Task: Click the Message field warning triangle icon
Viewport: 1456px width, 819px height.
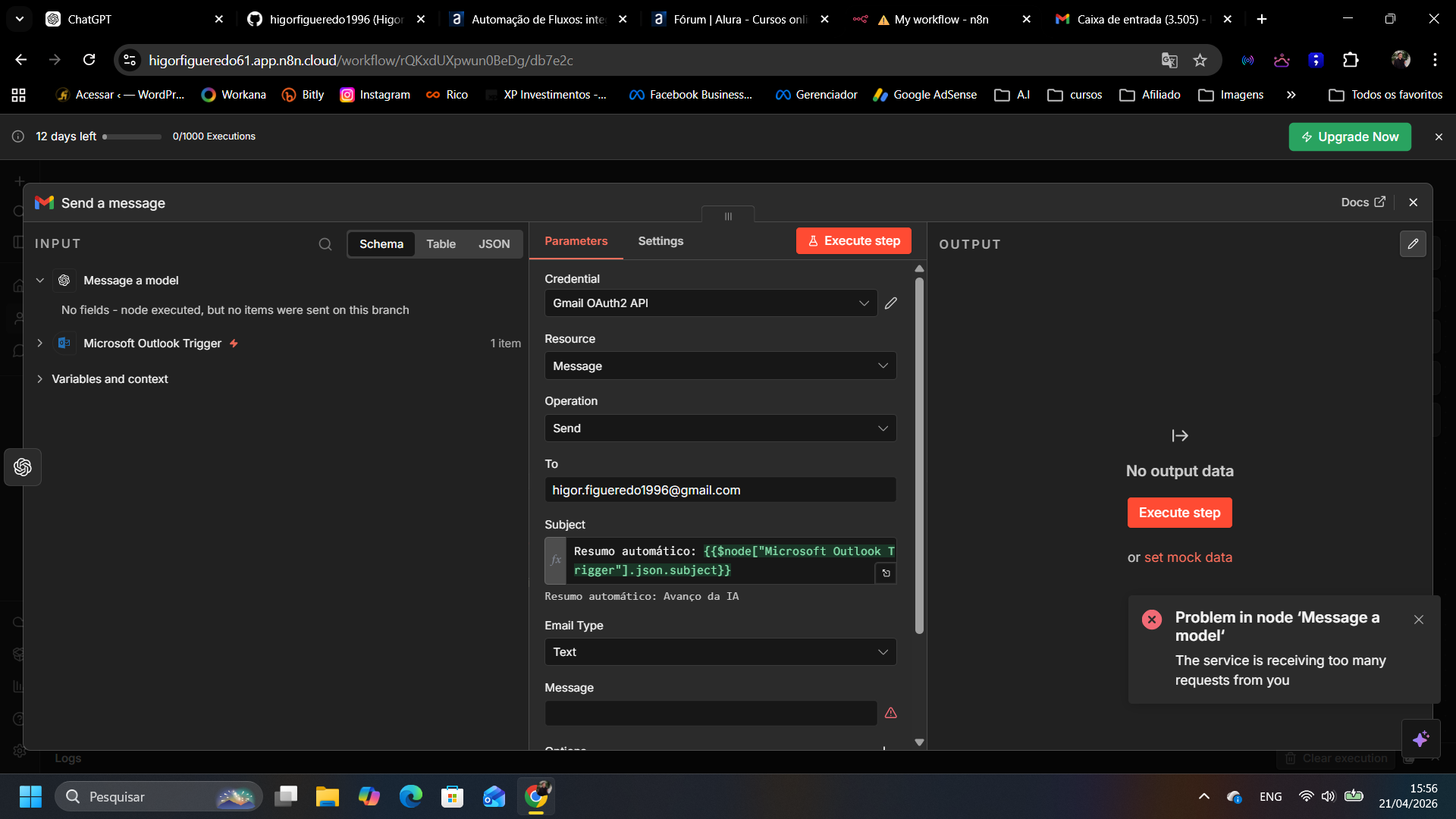Action: [x=891, y=713]
